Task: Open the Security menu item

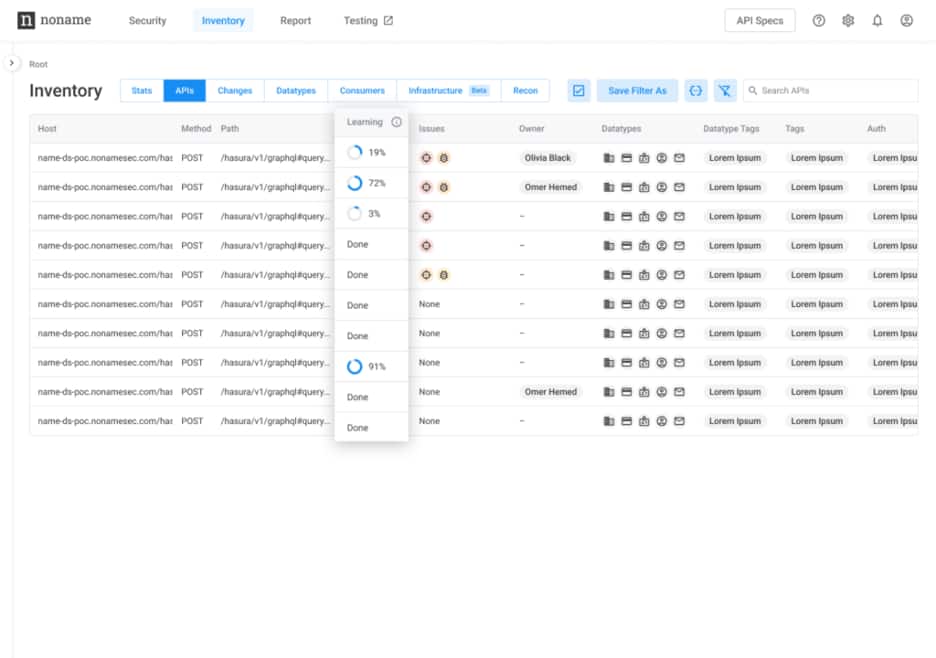Action: pyautogui.click(x=147, y=20)
